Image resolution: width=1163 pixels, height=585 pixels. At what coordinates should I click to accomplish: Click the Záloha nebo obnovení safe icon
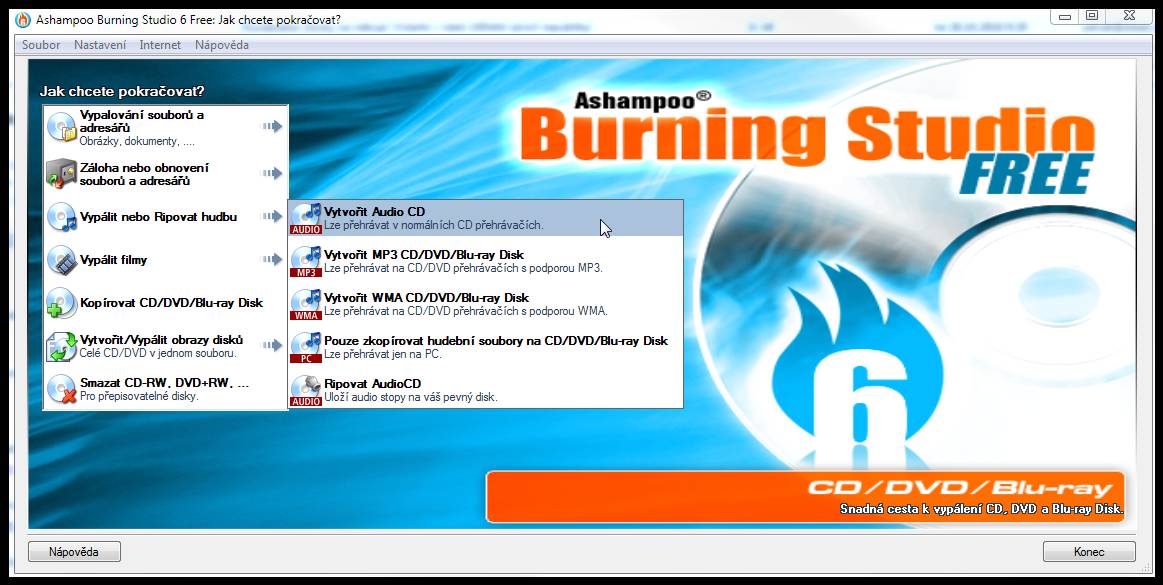(61, 173)
